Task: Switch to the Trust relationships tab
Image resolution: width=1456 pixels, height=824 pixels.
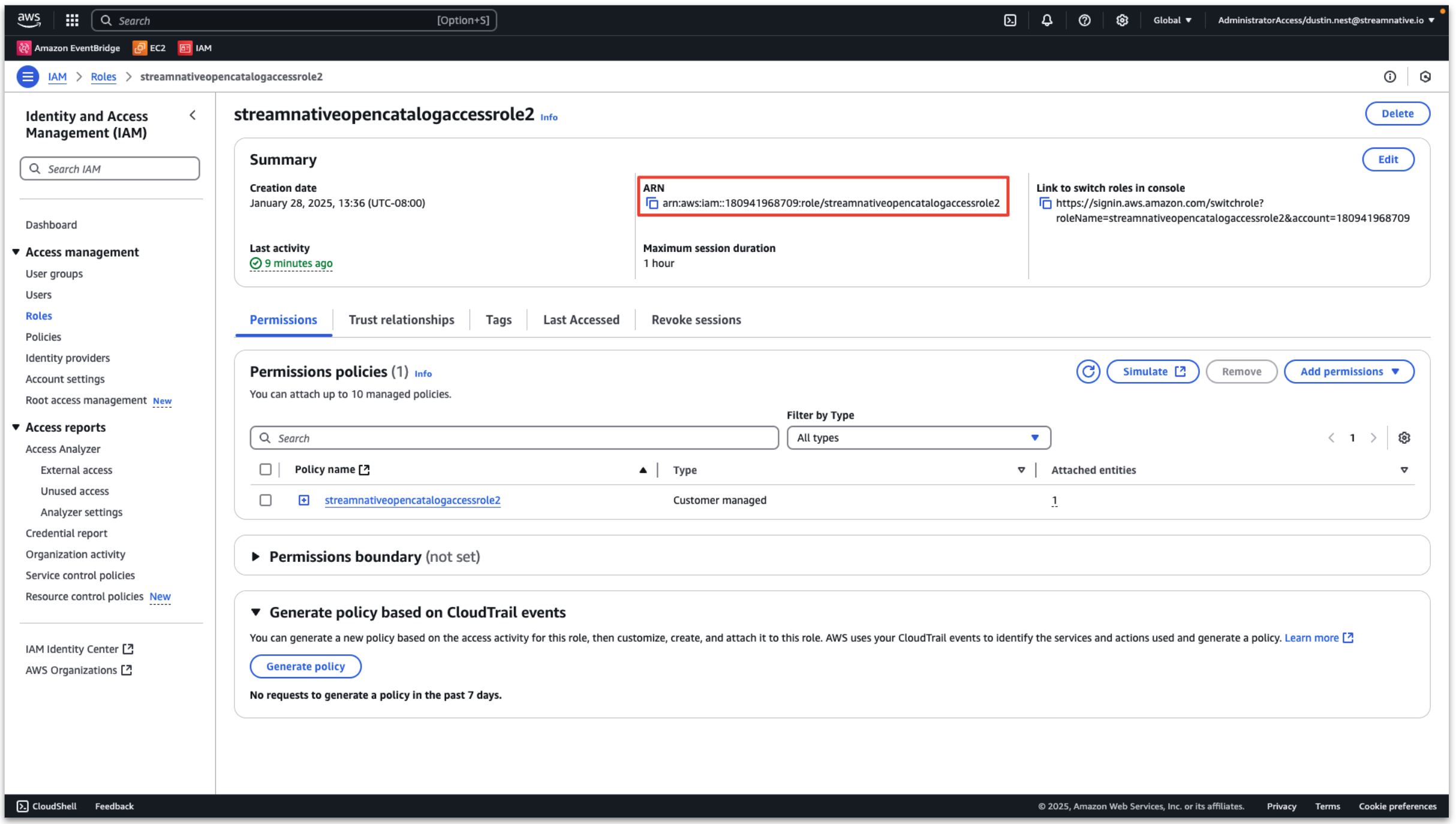Action: click(x=401, y=319)
